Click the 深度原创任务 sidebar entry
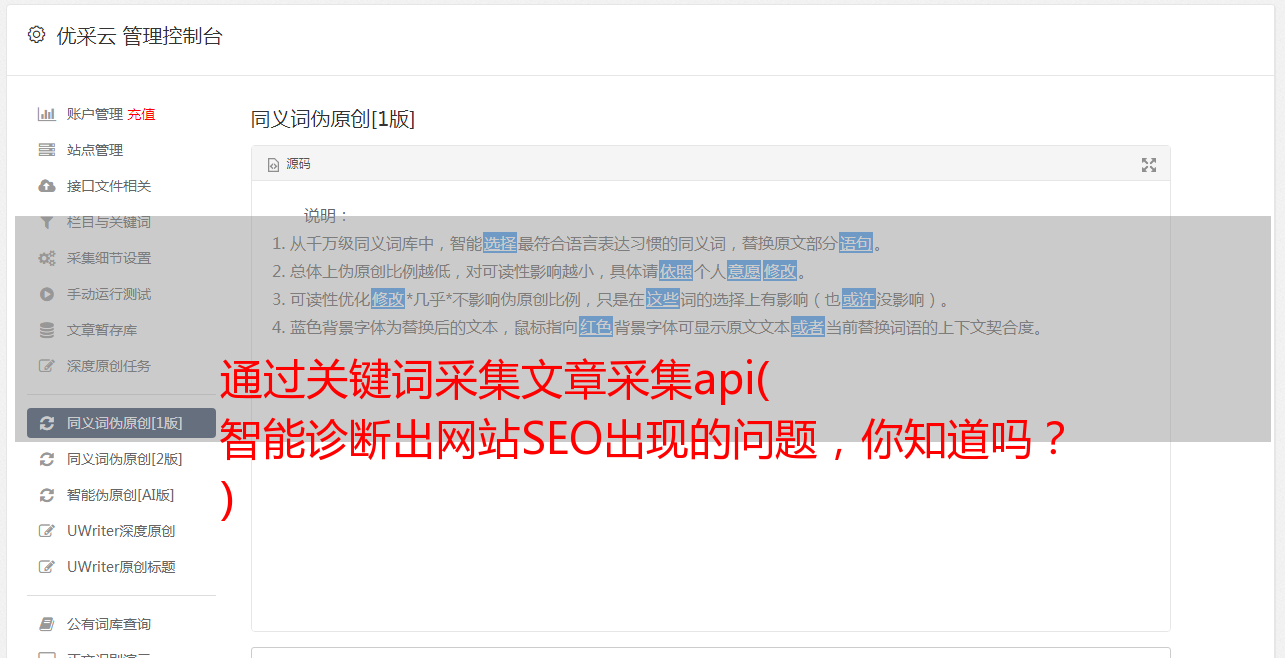This screenshot has width=1285, height=658. point(121,366)
